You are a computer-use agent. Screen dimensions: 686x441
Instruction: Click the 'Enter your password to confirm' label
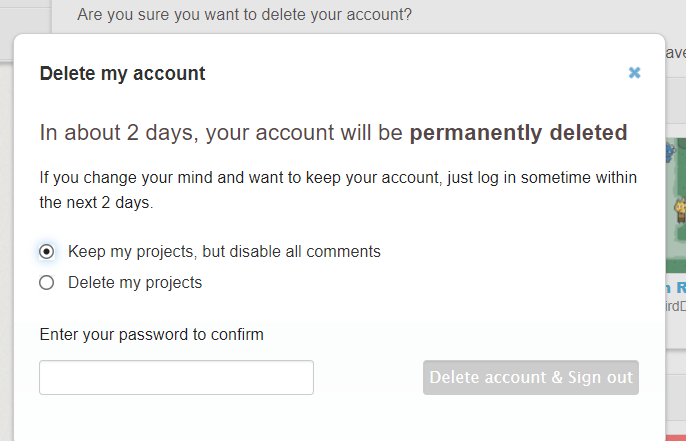tap(151, 334)
